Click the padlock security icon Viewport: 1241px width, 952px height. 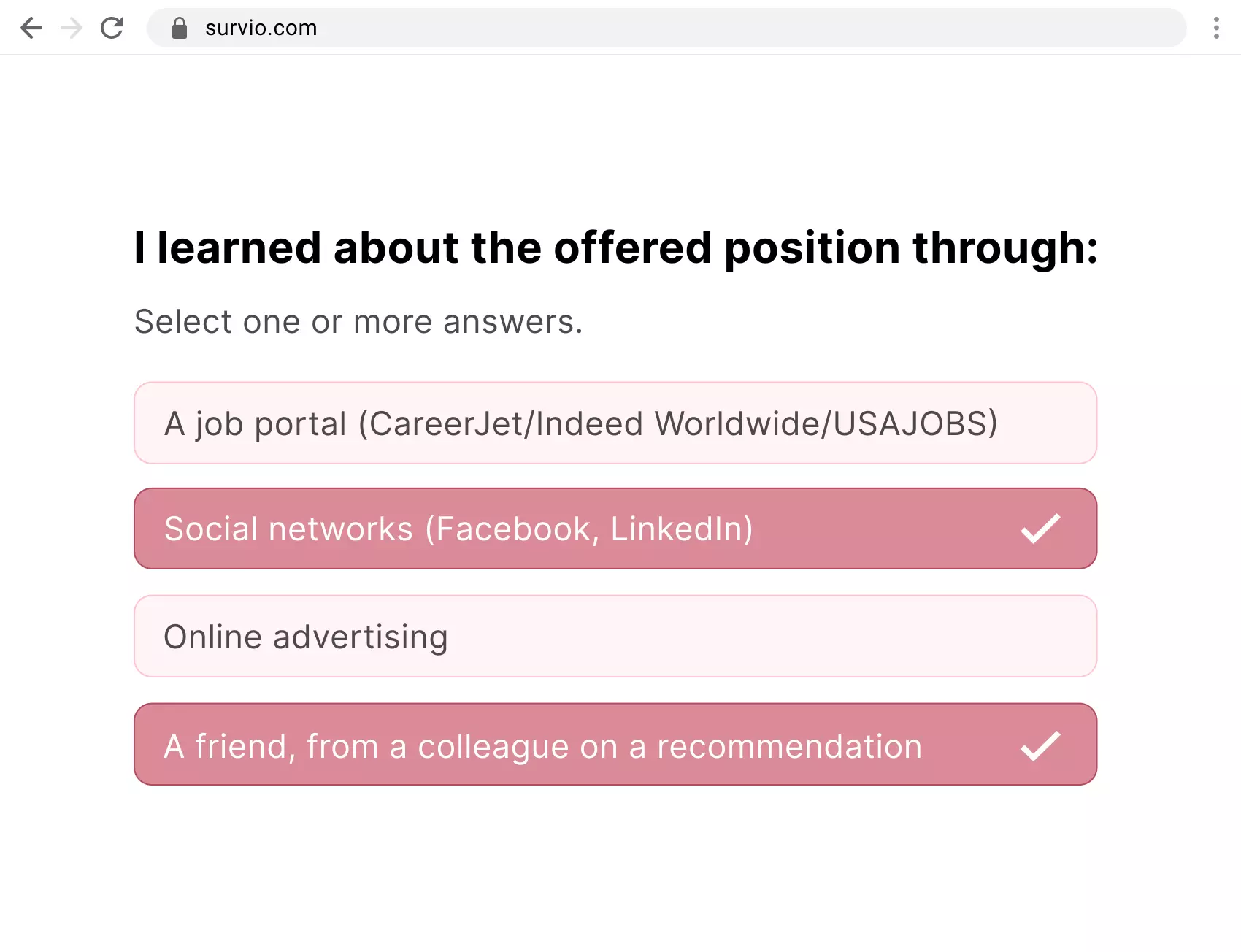point(177,28)
